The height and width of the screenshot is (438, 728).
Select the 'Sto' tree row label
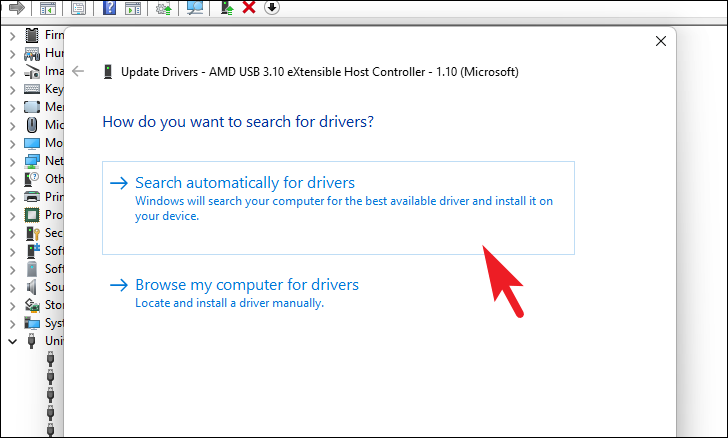tap(54, 305)
